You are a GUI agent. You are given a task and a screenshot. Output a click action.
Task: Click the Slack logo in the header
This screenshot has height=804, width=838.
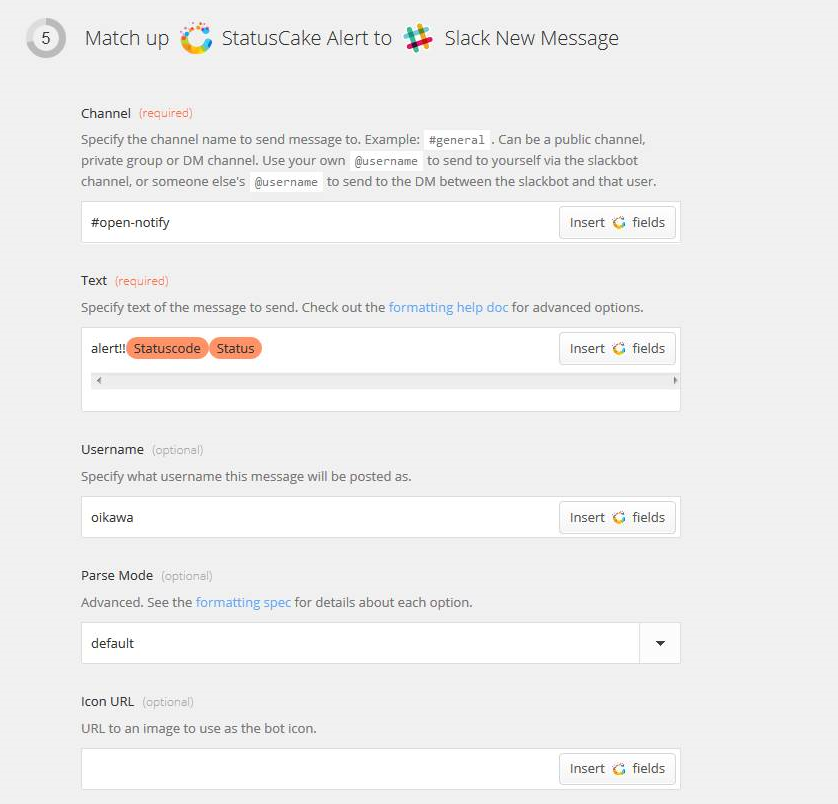pyautogui.click(x=418, y=38)
